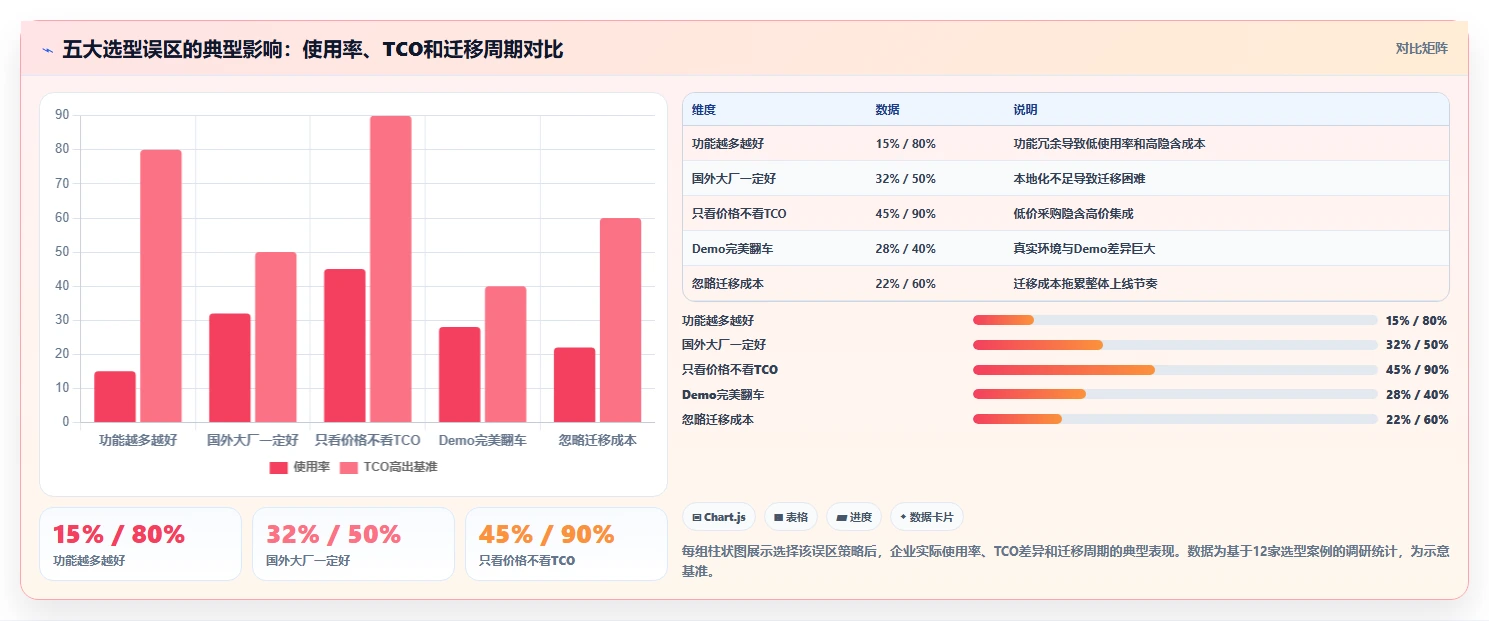
Task: Click the TCO bar for 忽略迁移成本
Action: pyautogui.click(x=621, y=320)
